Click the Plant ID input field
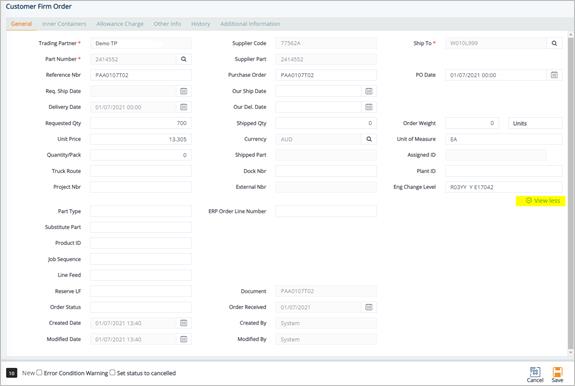 point(504,171)
